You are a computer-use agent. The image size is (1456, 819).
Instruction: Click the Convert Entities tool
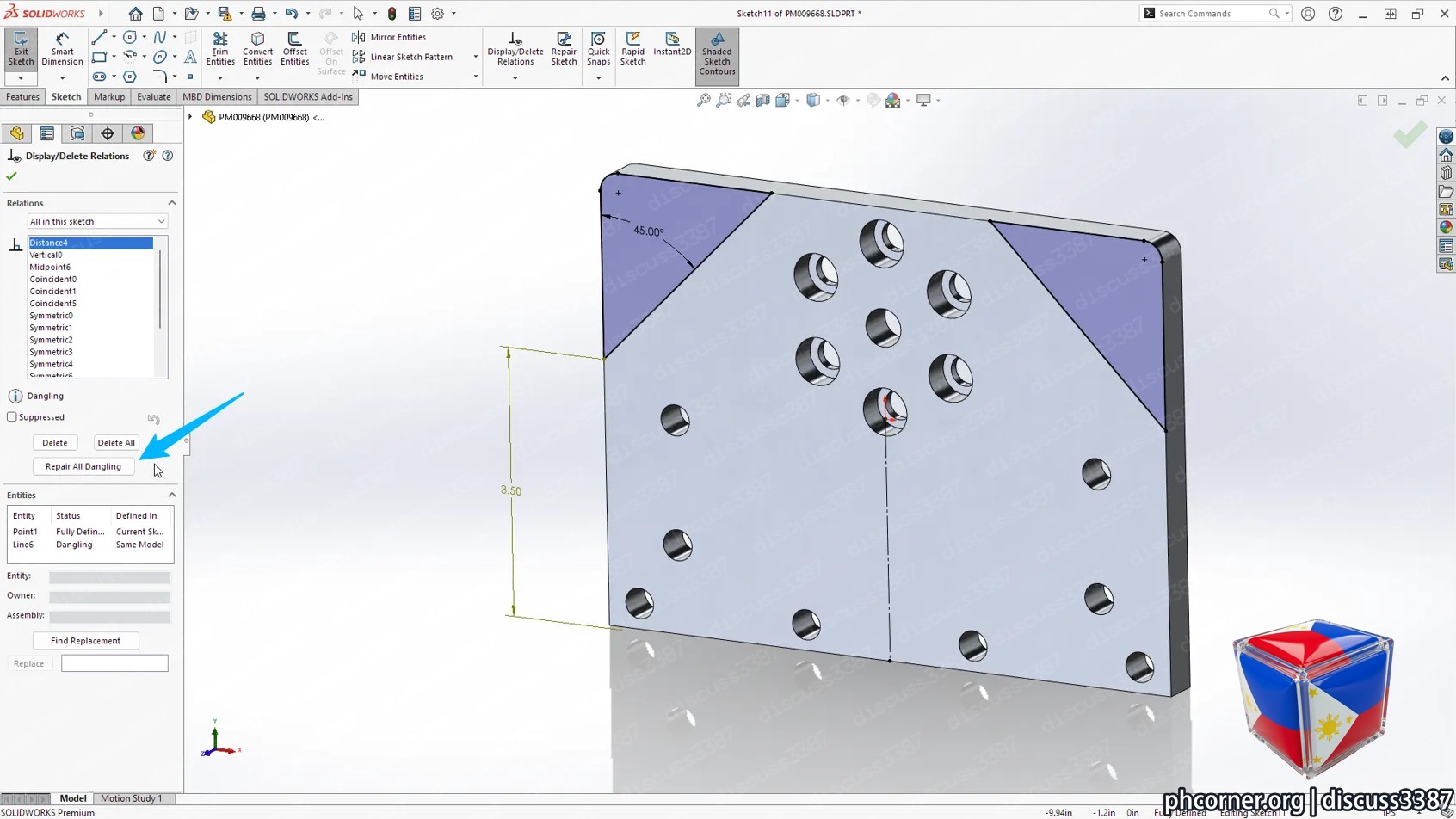257,49
